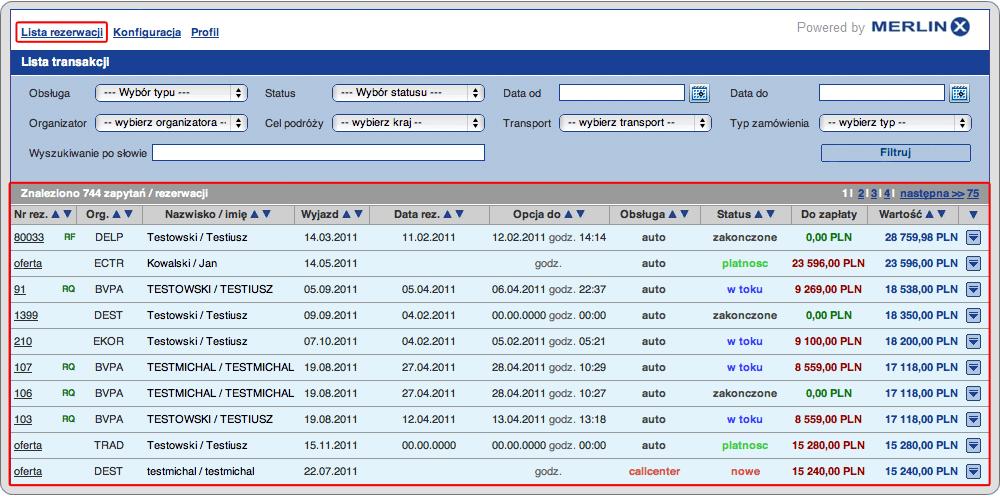Click the header arrow above row menus
1000x497 pixels.
click(973, 215)
